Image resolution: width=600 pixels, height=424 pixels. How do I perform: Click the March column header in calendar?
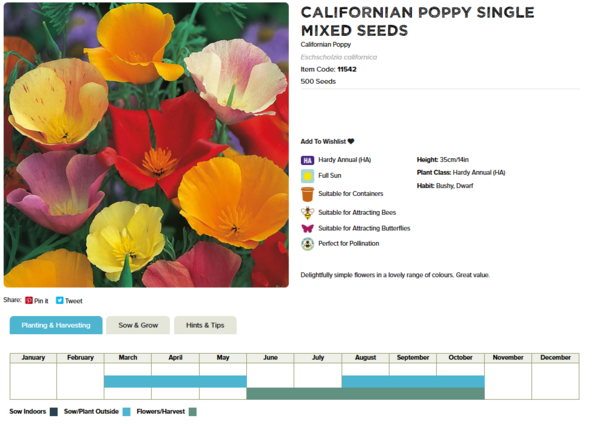coord(128,357)
